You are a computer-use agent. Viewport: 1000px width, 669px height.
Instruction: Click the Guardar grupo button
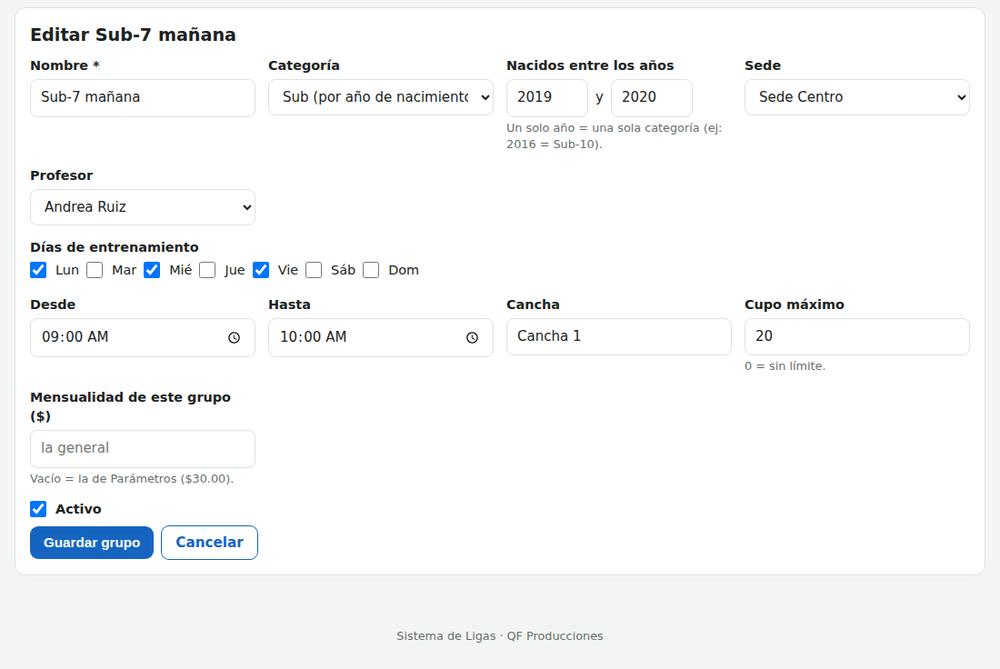[92, 542]
